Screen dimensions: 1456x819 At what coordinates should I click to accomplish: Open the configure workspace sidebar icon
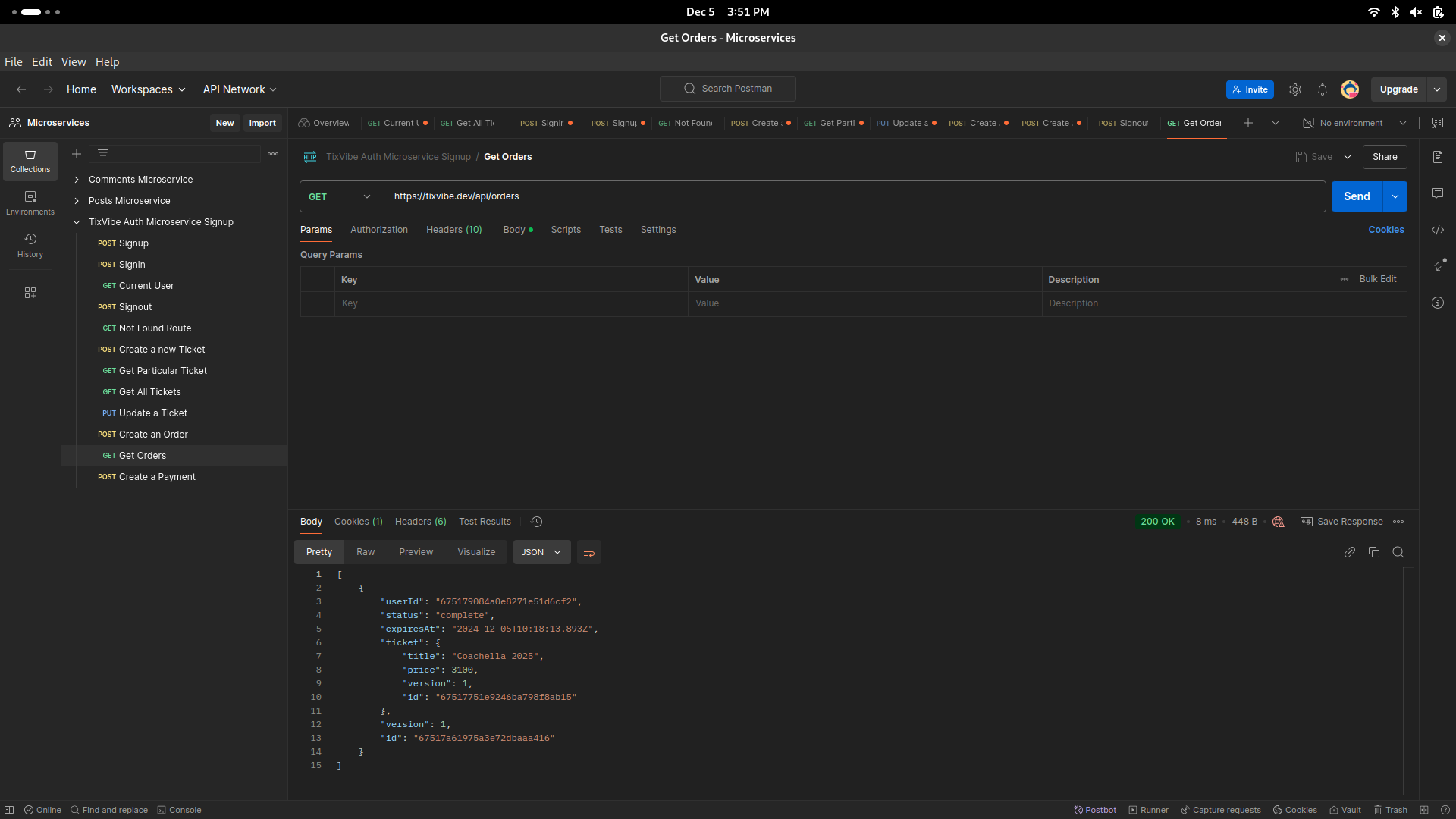tap(30, 293)
